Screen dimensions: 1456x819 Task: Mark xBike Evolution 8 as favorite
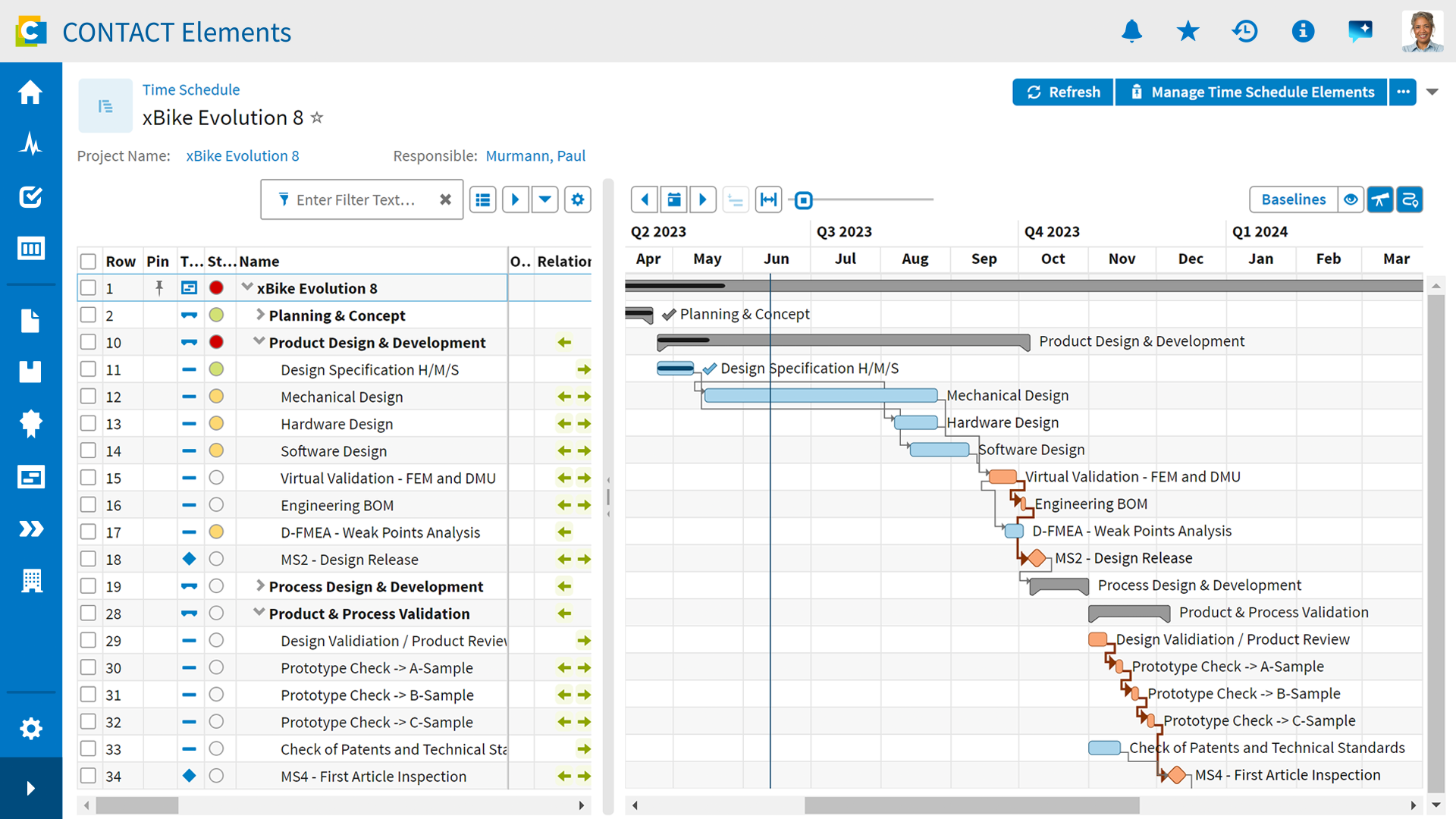(317, 118)
